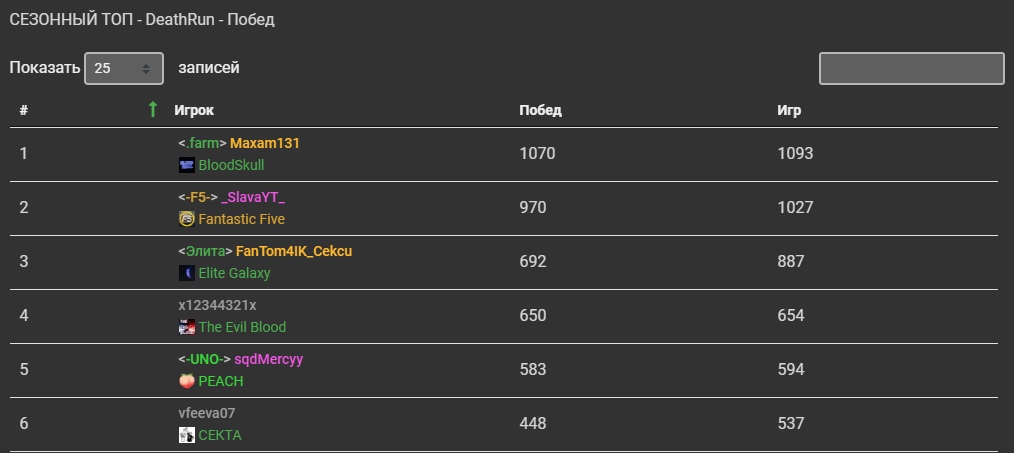This screenshot has height=453, width=1014.
Task: Click the Fantastic Five guild emblem
Action: [x=186, y=219]
